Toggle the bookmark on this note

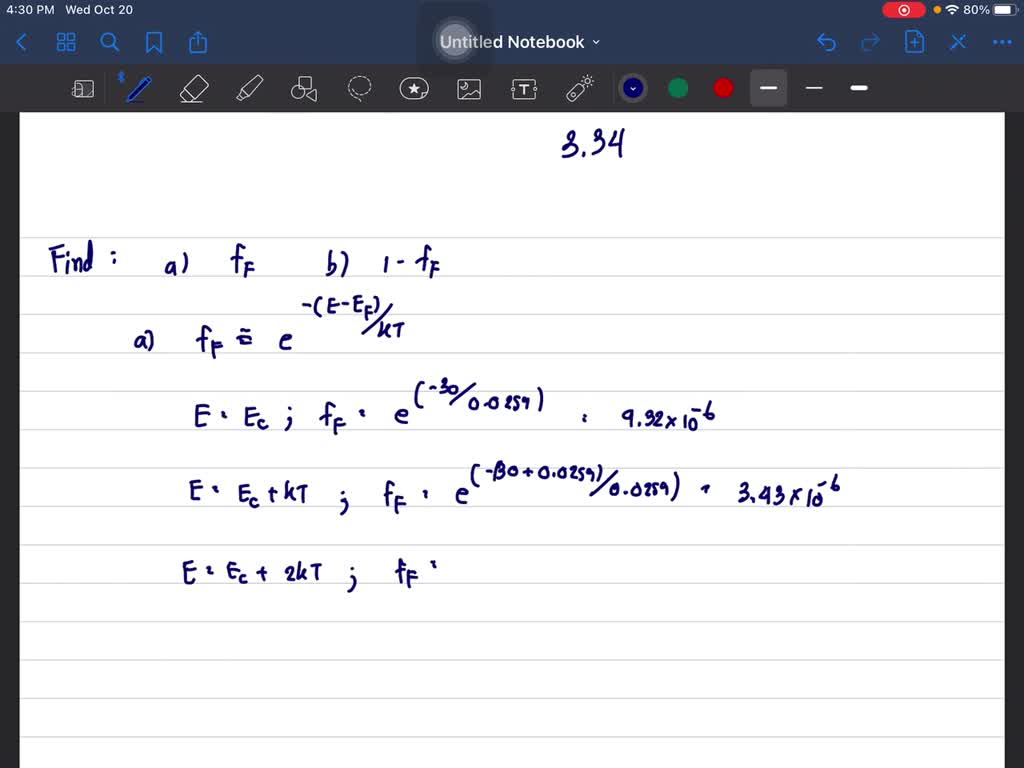pyautogui.click(x=153, y=42)
